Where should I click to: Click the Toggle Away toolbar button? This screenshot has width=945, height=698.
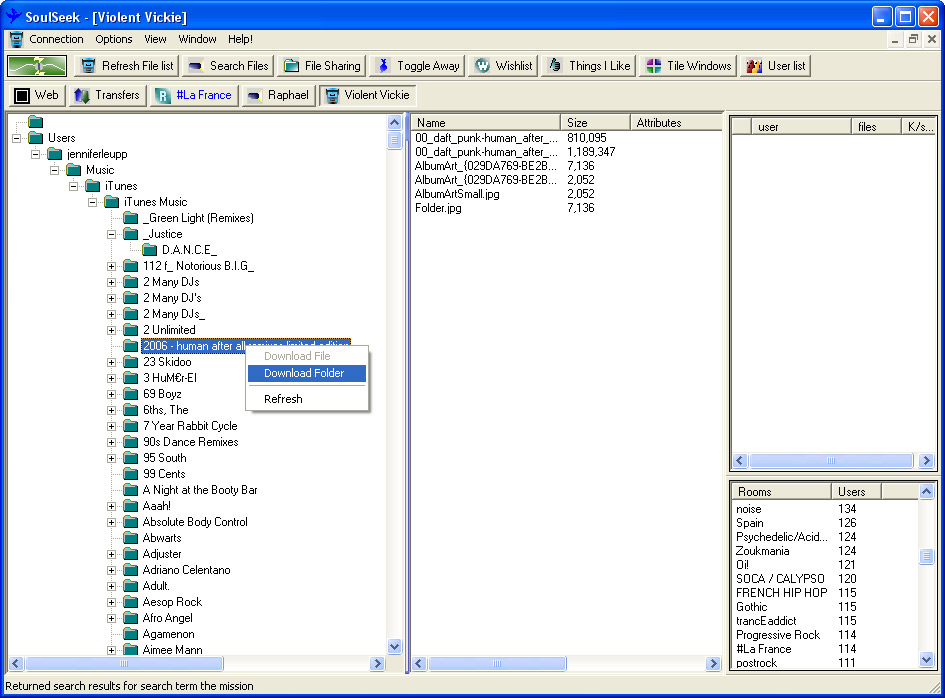(x=417, y=66)
